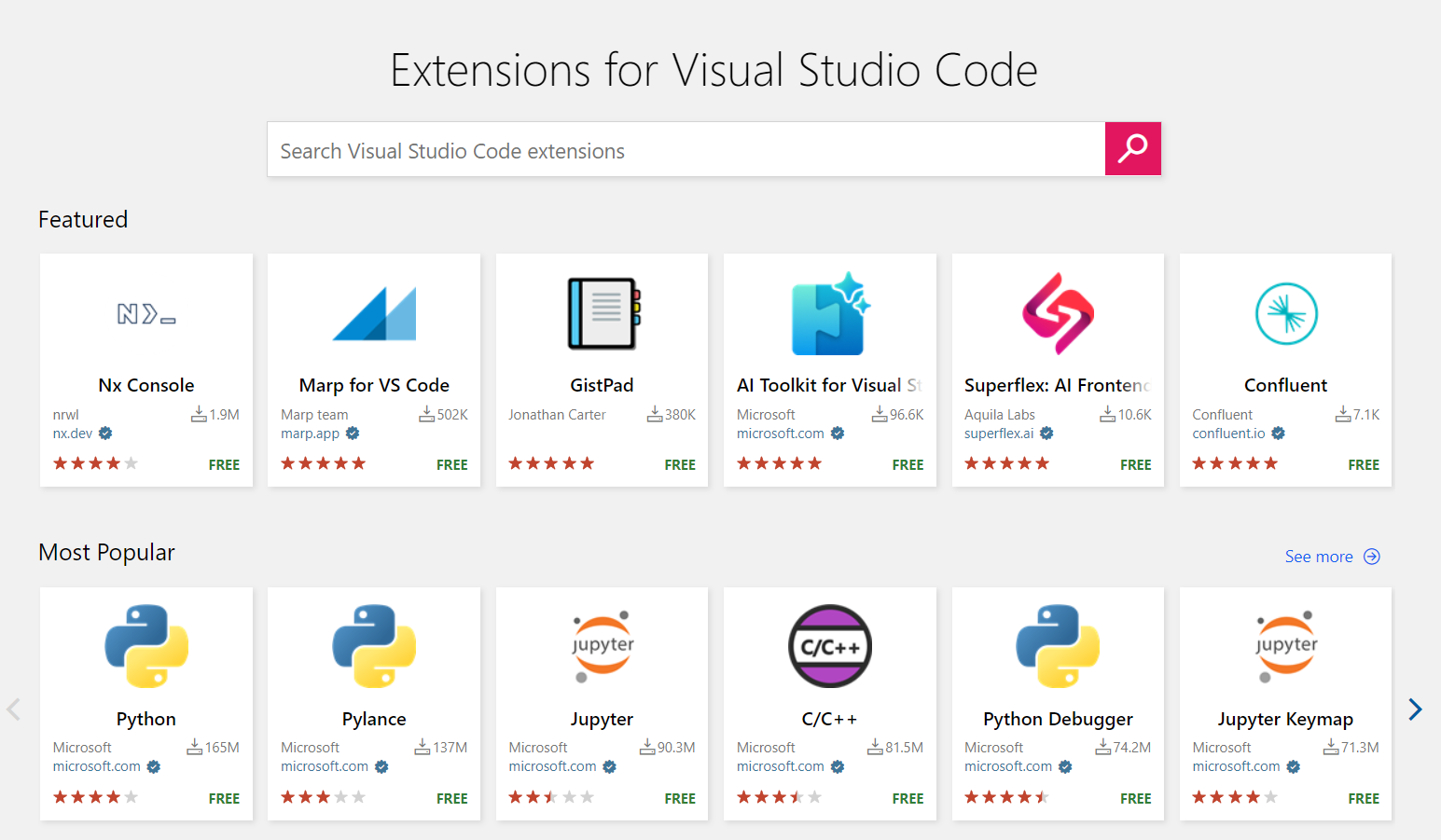Click the star rating on Jupyter card
1441x840 pixels.
(551, 797)
